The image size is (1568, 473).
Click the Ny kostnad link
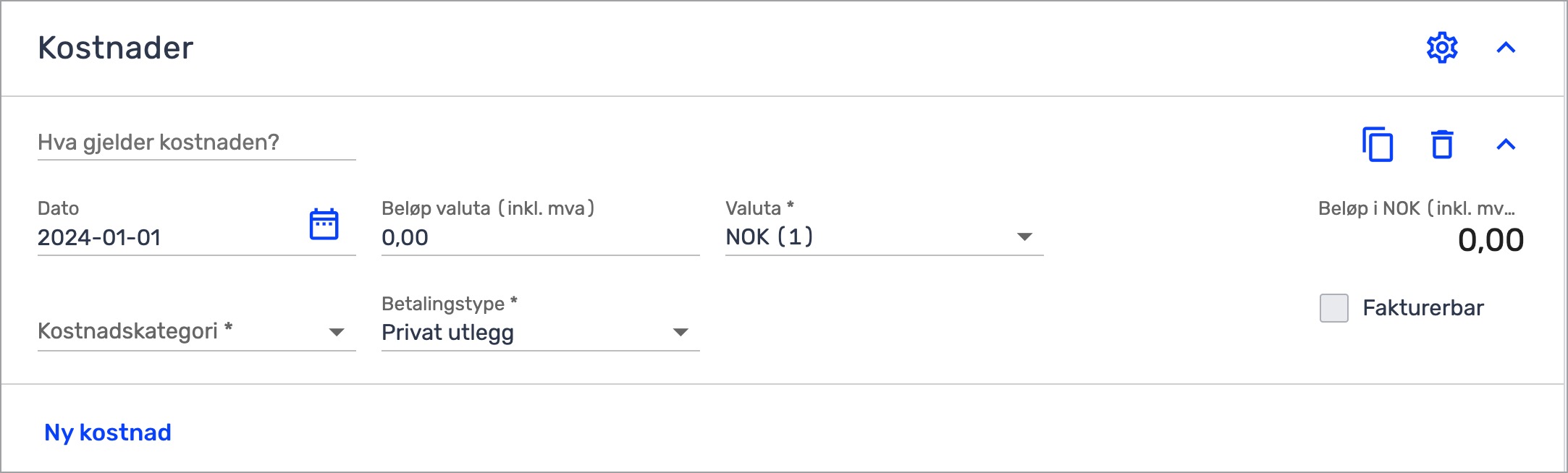click(x=108, y=432)
